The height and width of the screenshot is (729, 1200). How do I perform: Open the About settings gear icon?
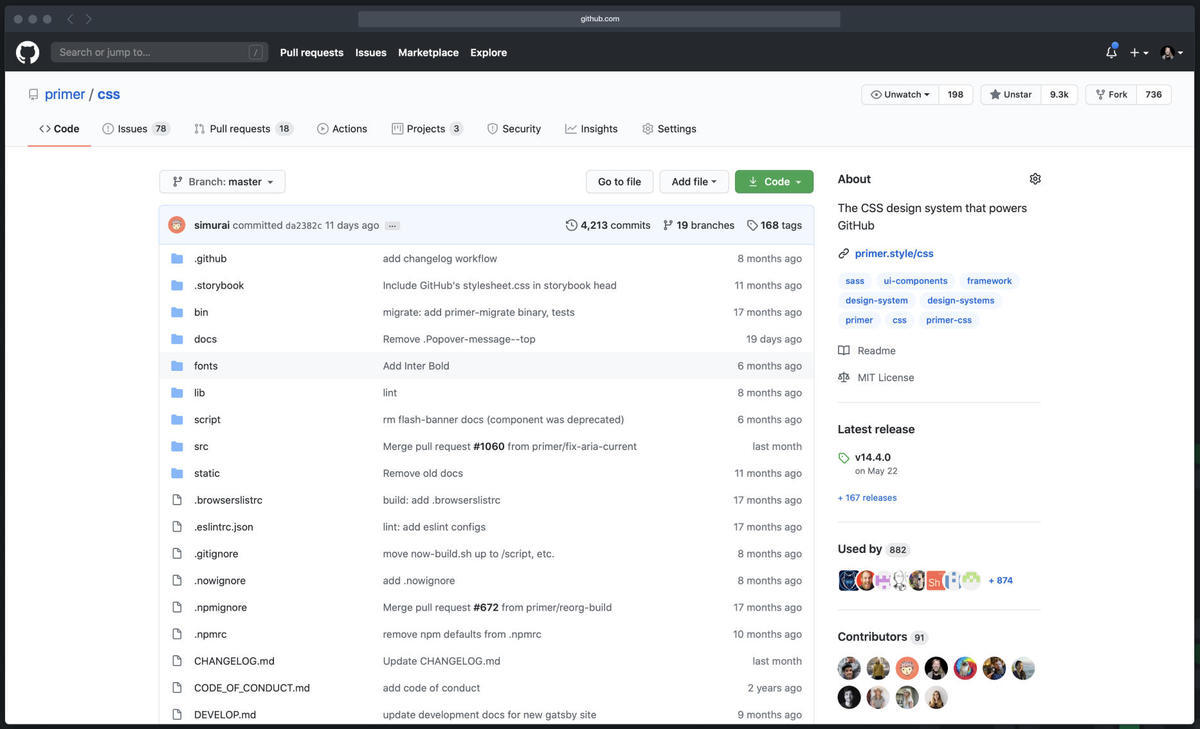(1035, 179)
